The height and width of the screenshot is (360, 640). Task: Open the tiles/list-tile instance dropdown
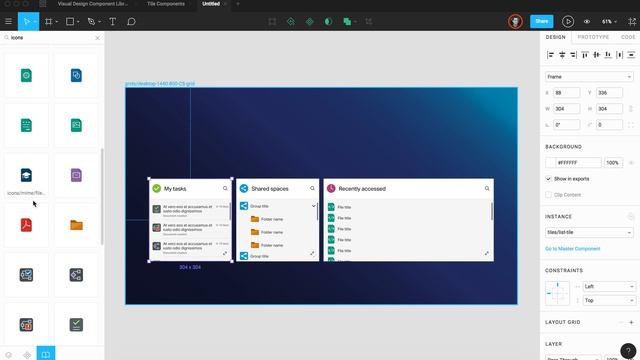coord(589,232)
